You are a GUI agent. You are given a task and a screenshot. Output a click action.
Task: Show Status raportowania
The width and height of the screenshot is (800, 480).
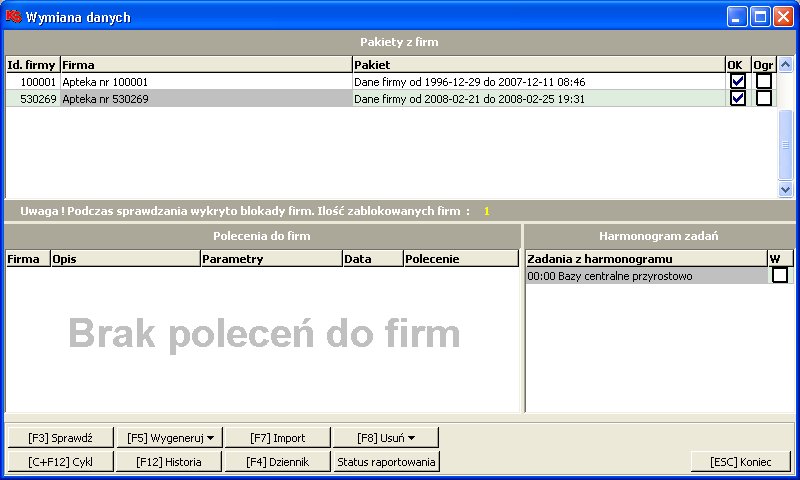[386, 462]
